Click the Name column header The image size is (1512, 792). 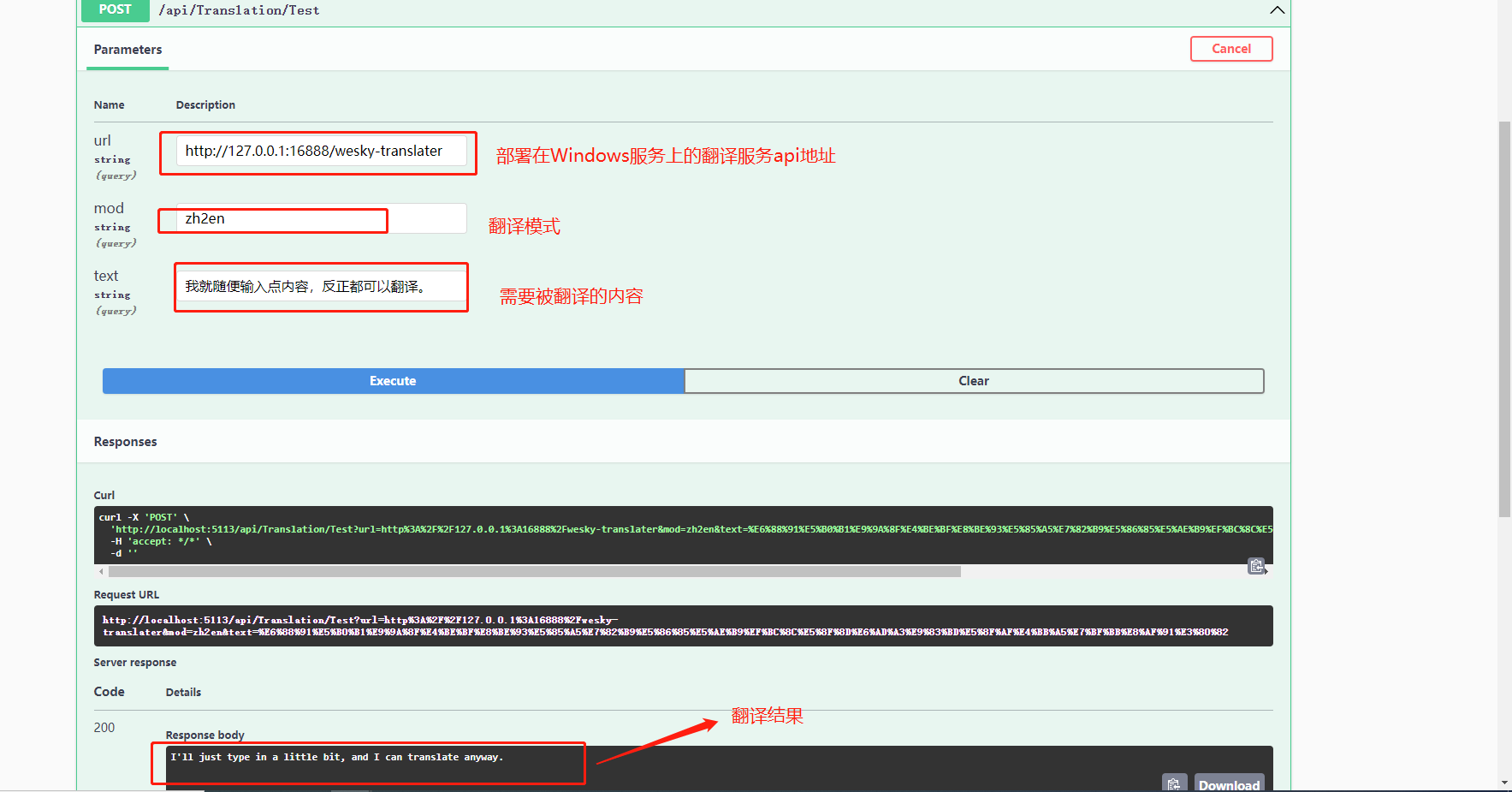[x=110, y=104]
